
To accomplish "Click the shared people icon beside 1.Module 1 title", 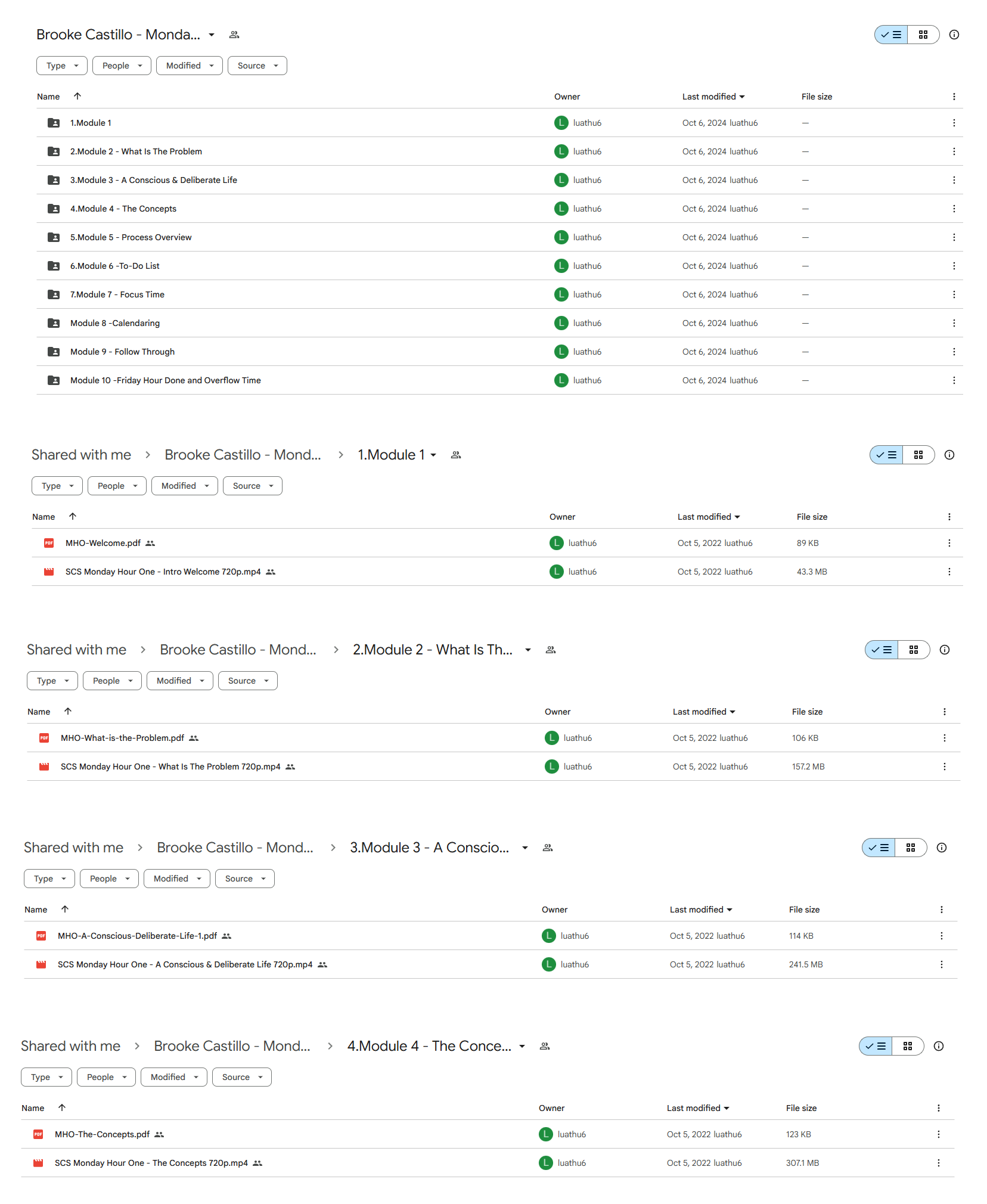I will [456, 455].
